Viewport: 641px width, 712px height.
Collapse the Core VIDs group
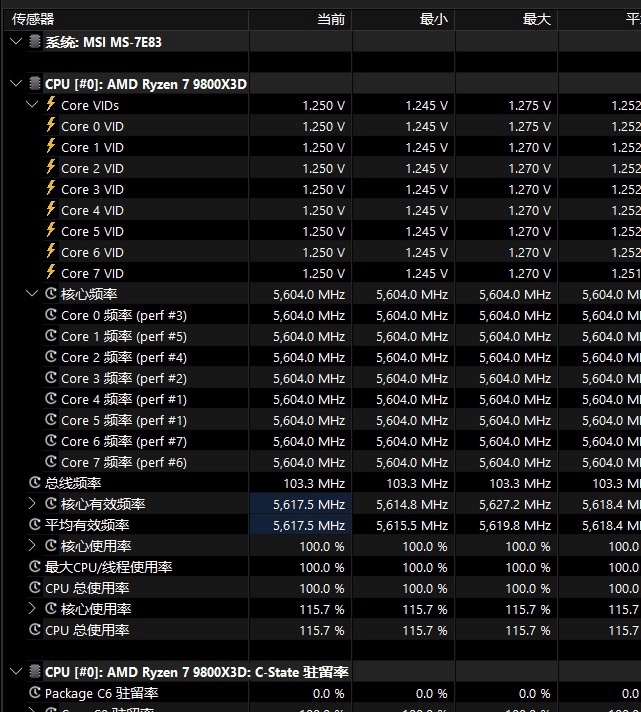click(x=32, y=104)
